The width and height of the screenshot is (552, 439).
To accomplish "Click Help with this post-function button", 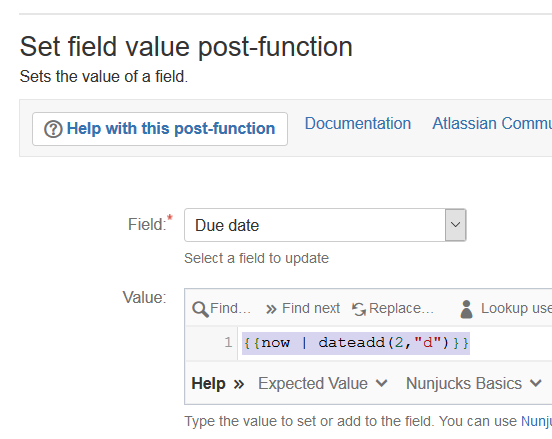I will [x=160, y=129].
